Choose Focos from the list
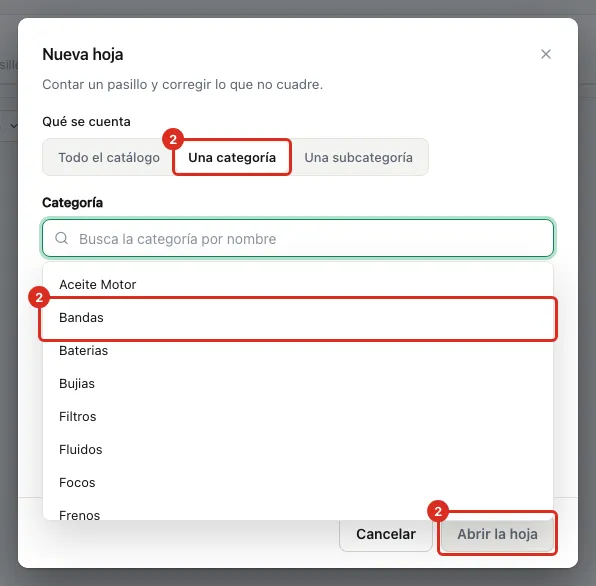Screen dimensions: 596x586 tap(298, 483)
